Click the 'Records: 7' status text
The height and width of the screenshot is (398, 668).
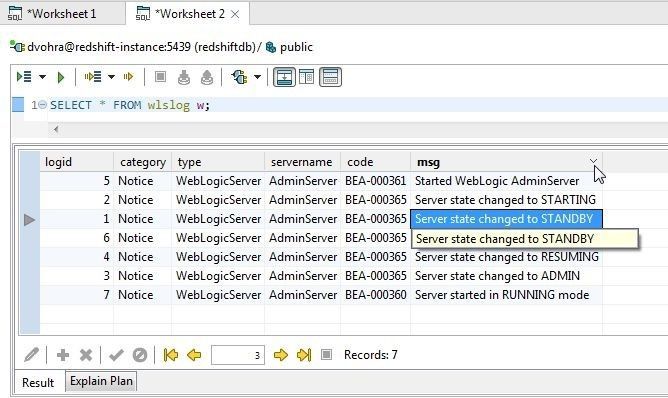[x=371, y=355]
